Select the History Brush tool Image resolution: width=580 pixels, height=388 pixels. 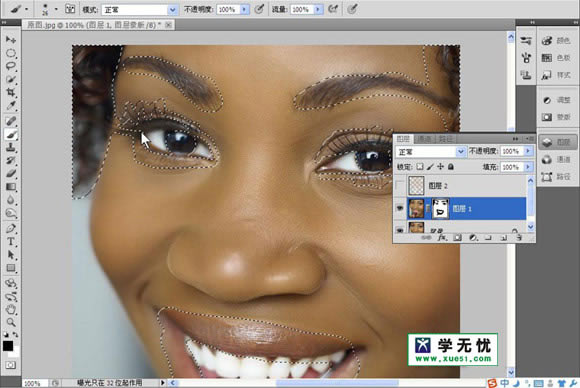[11, 161]
